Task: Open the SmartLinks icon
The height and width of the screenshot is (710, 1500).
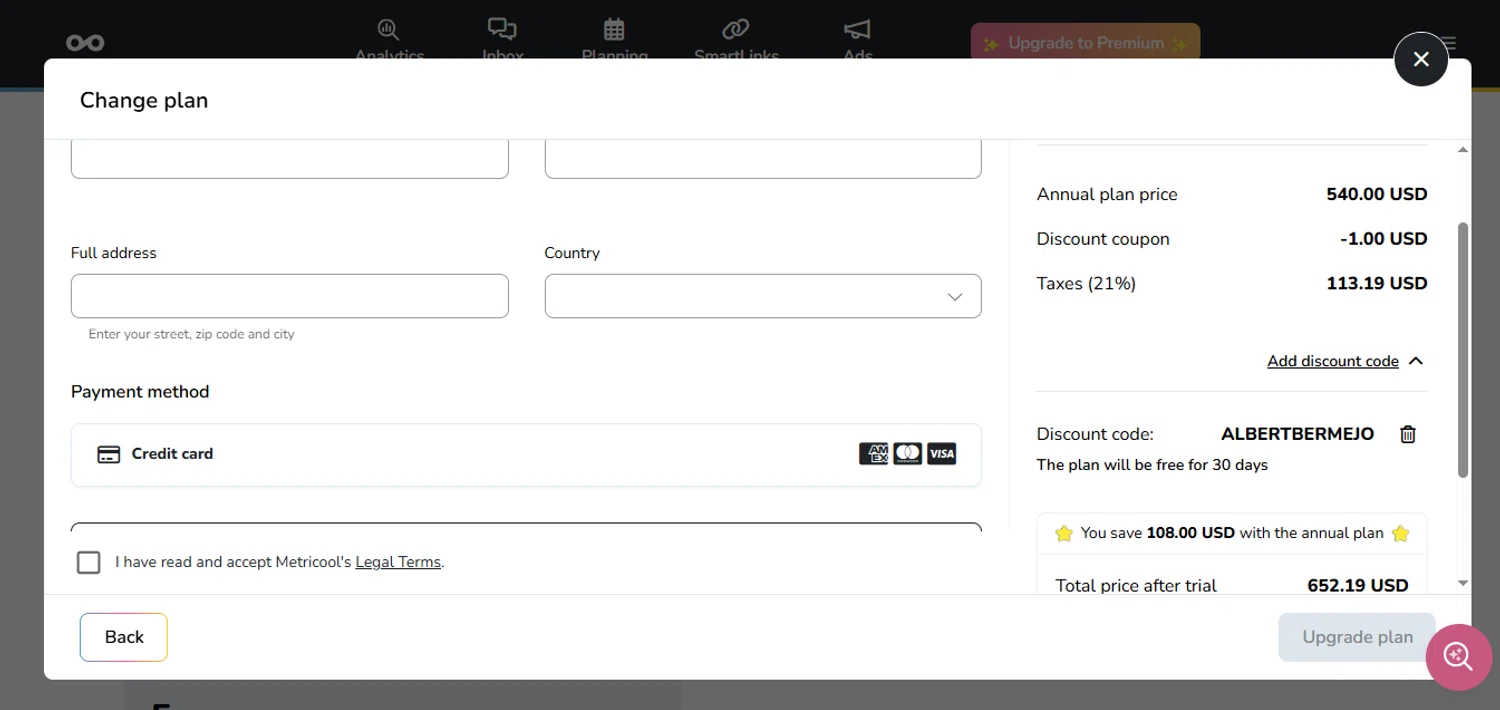Action: 736,29
